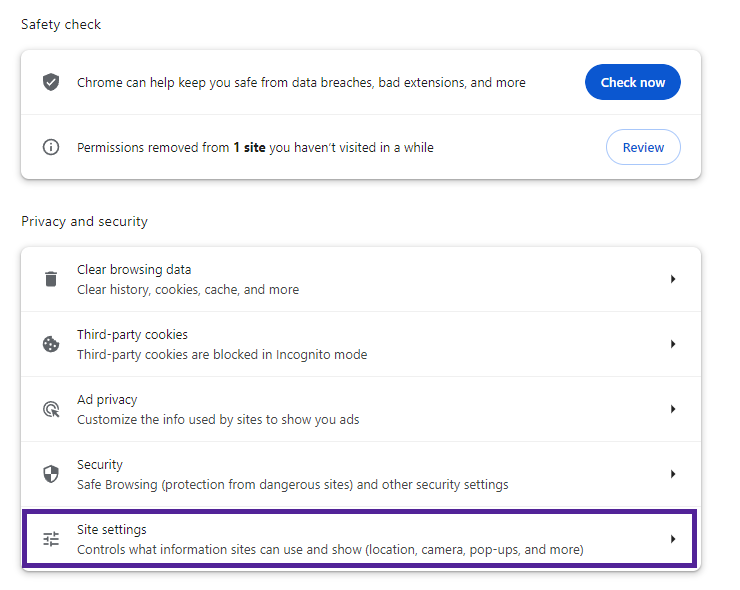This screenshot has width=740, height=590.
Task: Open the Security row
Action: click(361, 474)
